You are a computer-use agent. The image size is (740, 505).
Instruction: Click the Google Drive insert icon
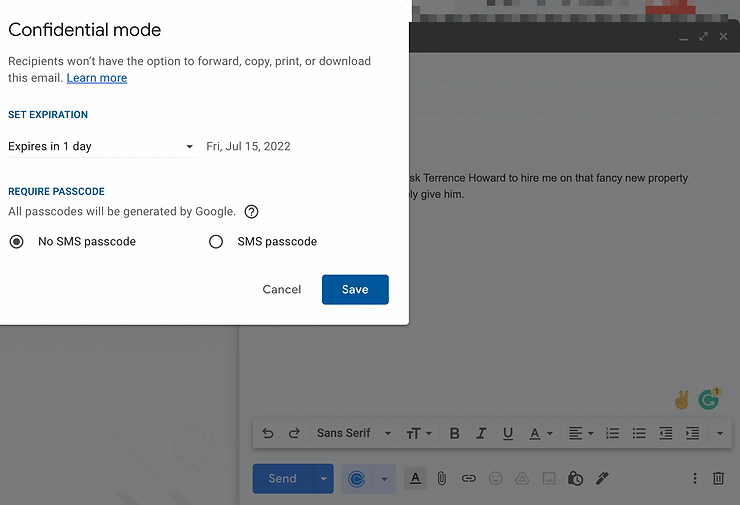pyautogui.click(x=522, y=479)
